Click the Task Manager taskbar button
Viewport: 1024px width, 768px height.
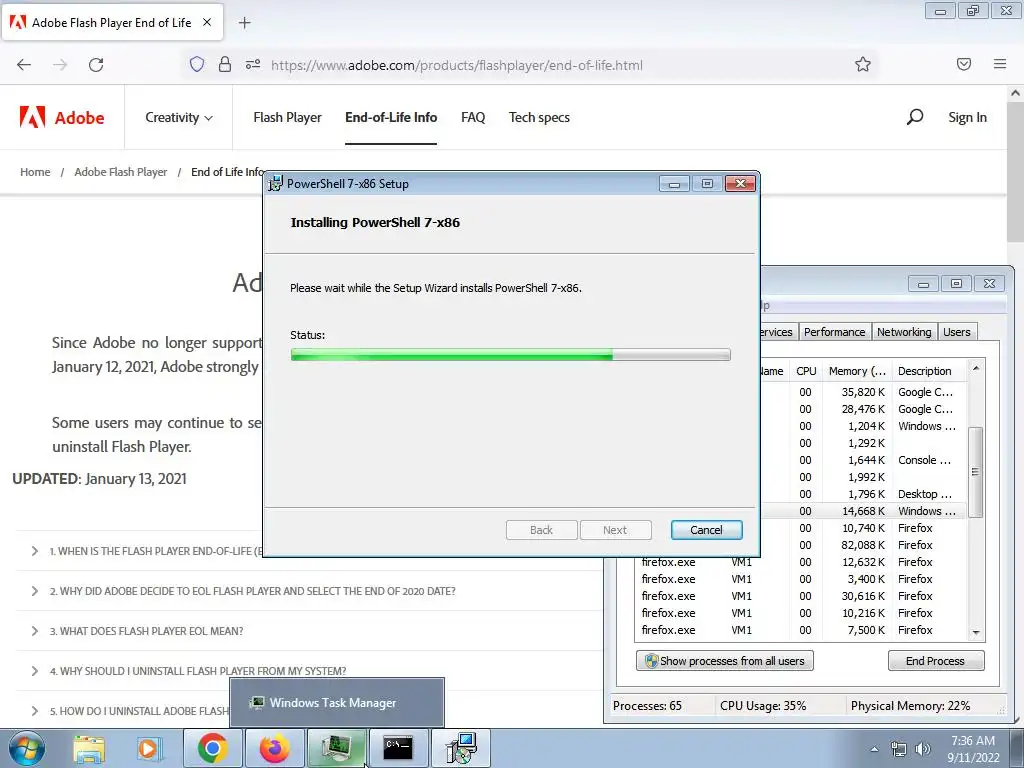pyautogui.click(x=337, y=748)
